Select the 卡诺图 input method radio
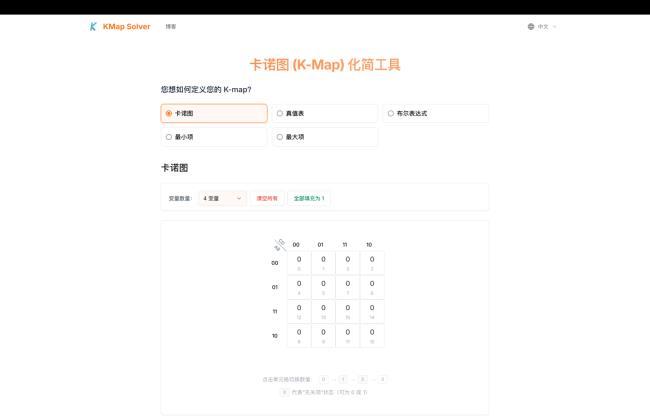Viewport: 650px width, 420px height. [214, 113]
